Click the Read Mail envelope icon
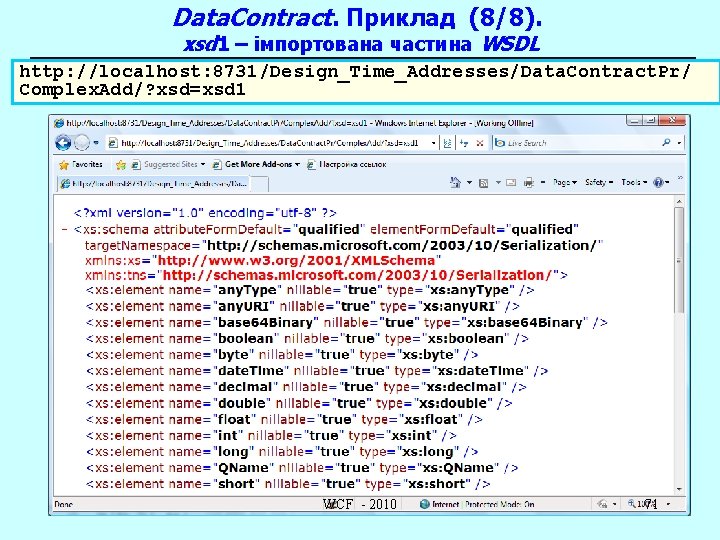Screen dimensions: 720x540 [x=511, y=183]
